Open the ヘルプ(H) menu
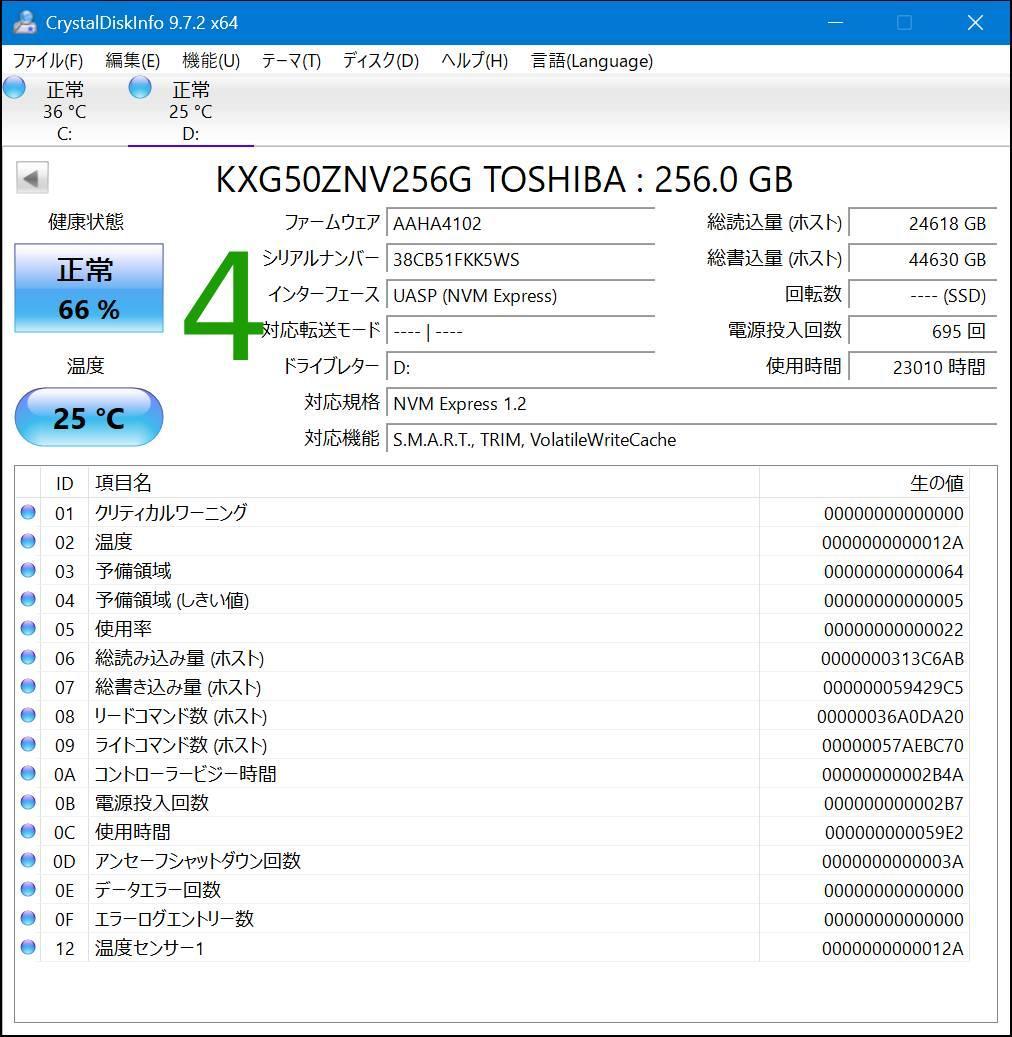 (x=473, y=61)
